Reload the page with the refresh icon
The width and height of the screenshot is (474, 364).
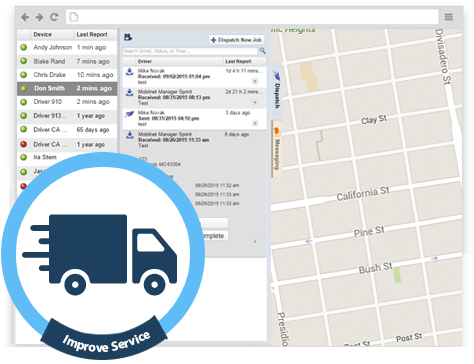54,17
